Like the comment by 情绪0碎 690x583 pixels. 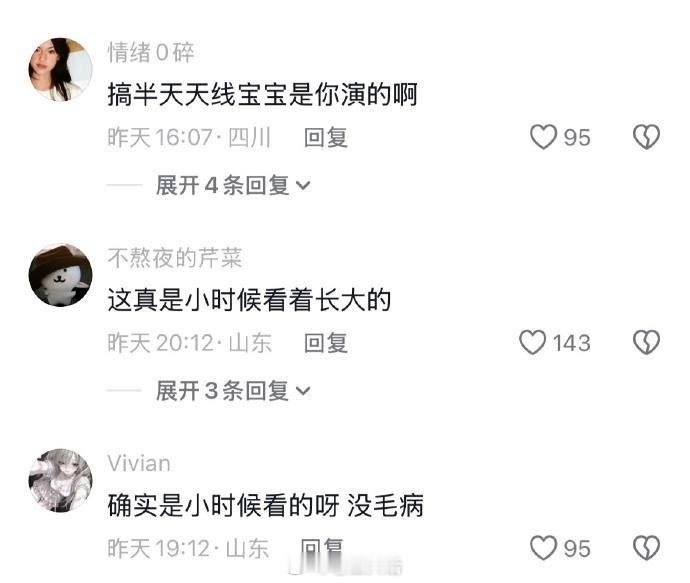(543, 137)
